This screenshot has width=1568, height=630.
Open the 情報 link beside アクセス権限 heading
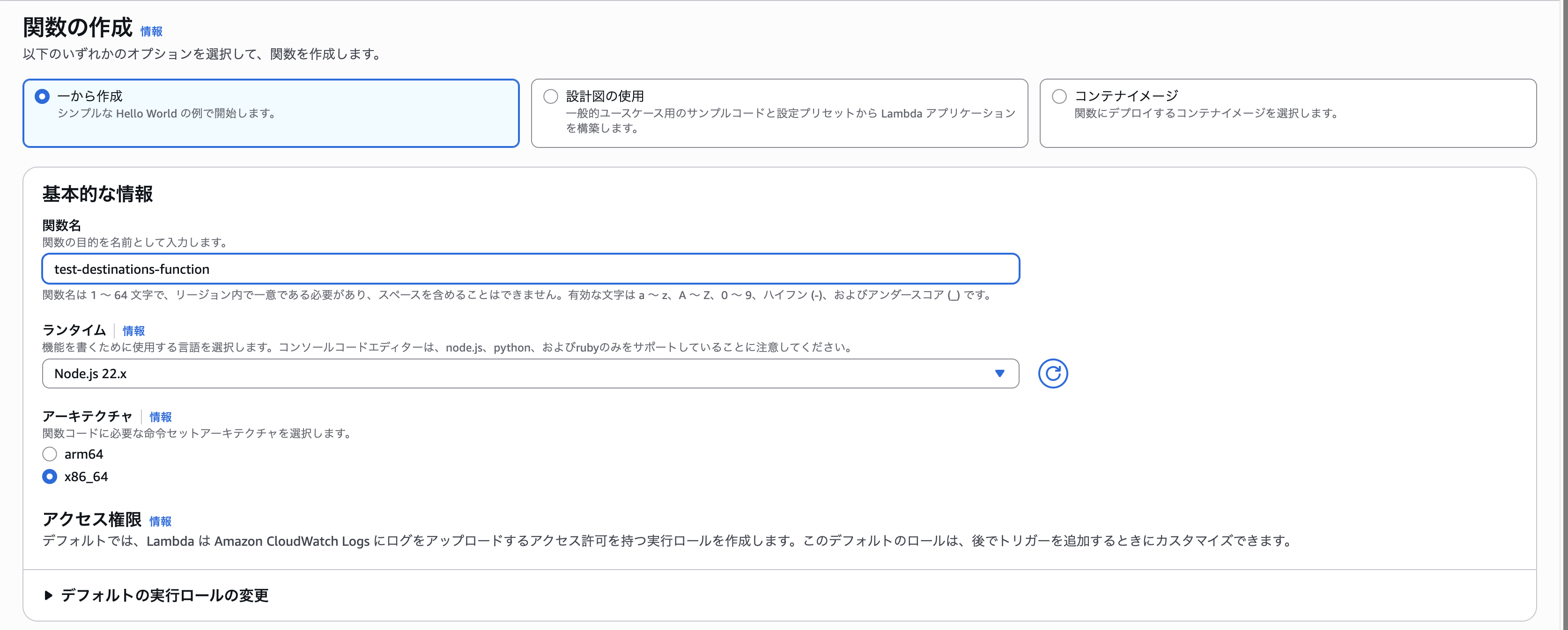[x=161, y=521]
